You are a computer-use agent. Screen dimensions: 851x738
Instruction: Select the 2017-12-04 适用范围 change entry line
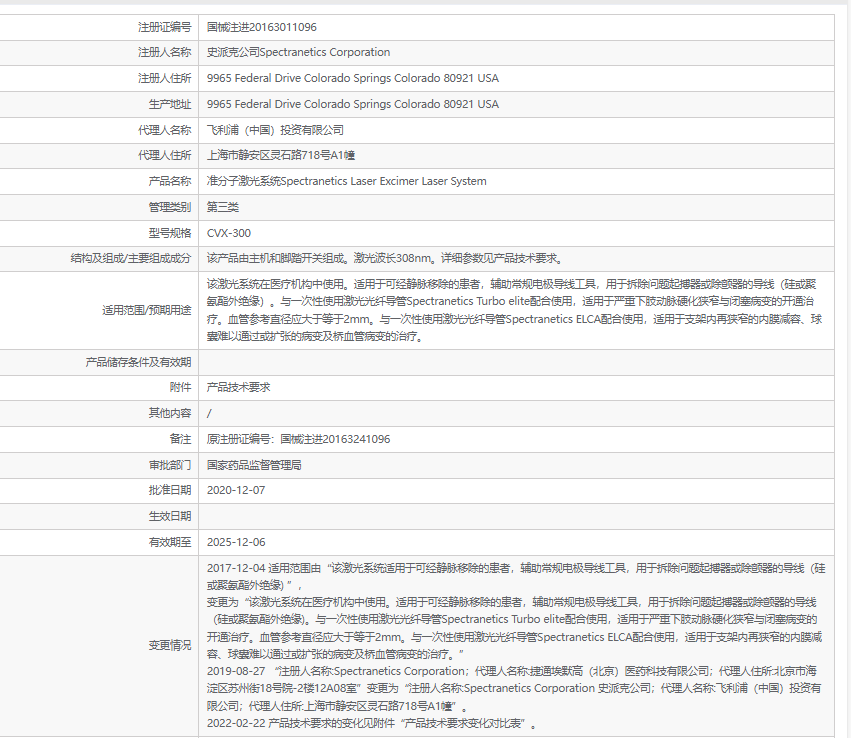(x=516, y=576)
